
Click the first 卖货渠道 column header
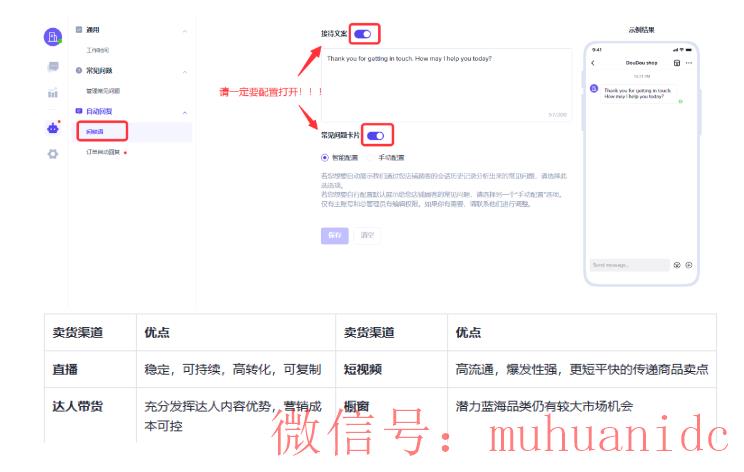pyautogui.click(x=91, y=332)
